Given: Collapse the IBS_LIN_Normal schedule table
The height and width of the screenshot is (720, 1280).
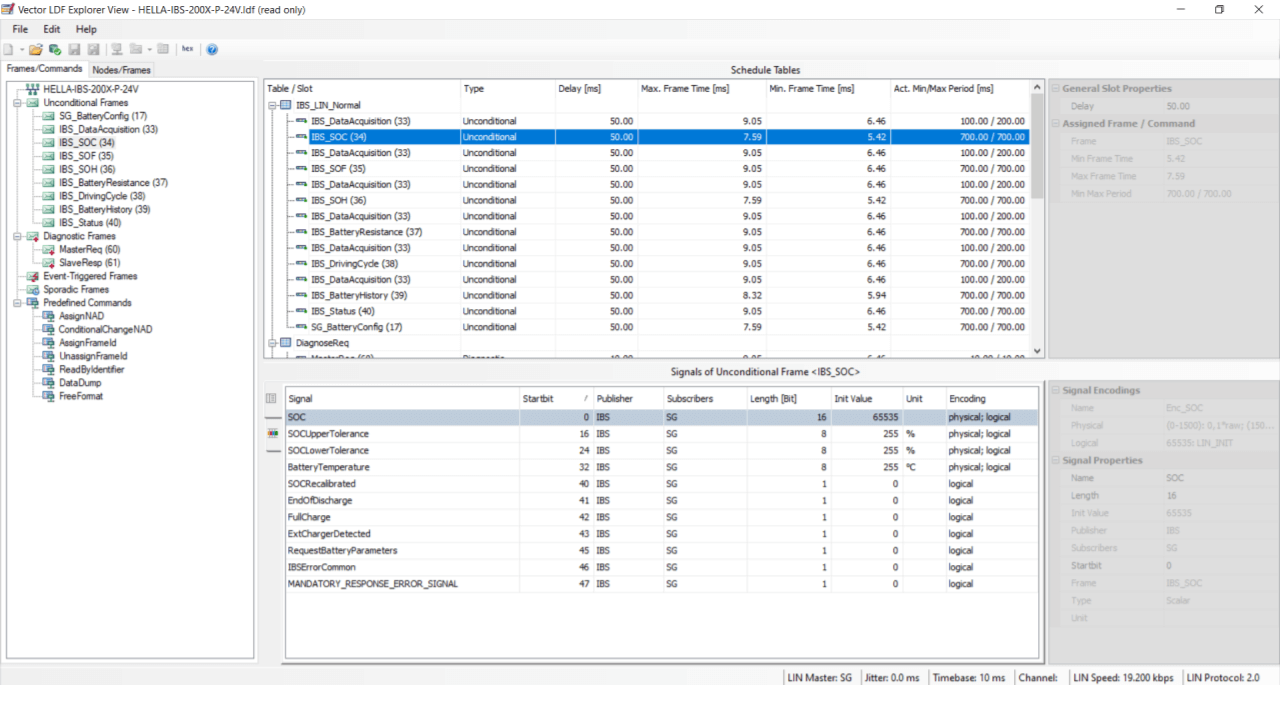Looking at the screenshot, I should coord(272,105).
